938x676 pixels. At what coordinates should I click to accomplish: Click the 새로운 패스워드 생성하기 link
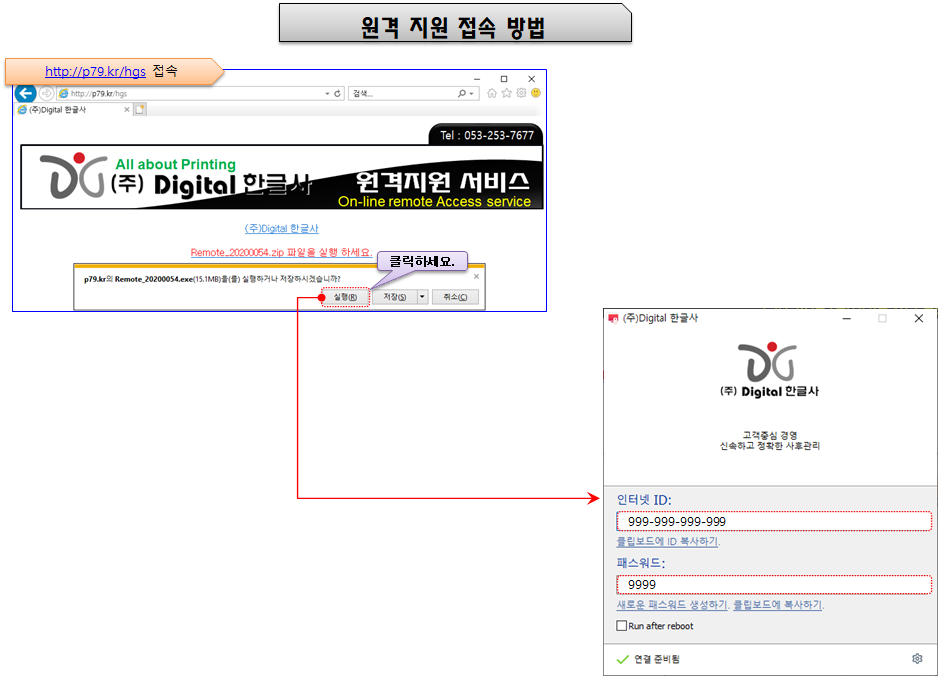pos(672,605)
